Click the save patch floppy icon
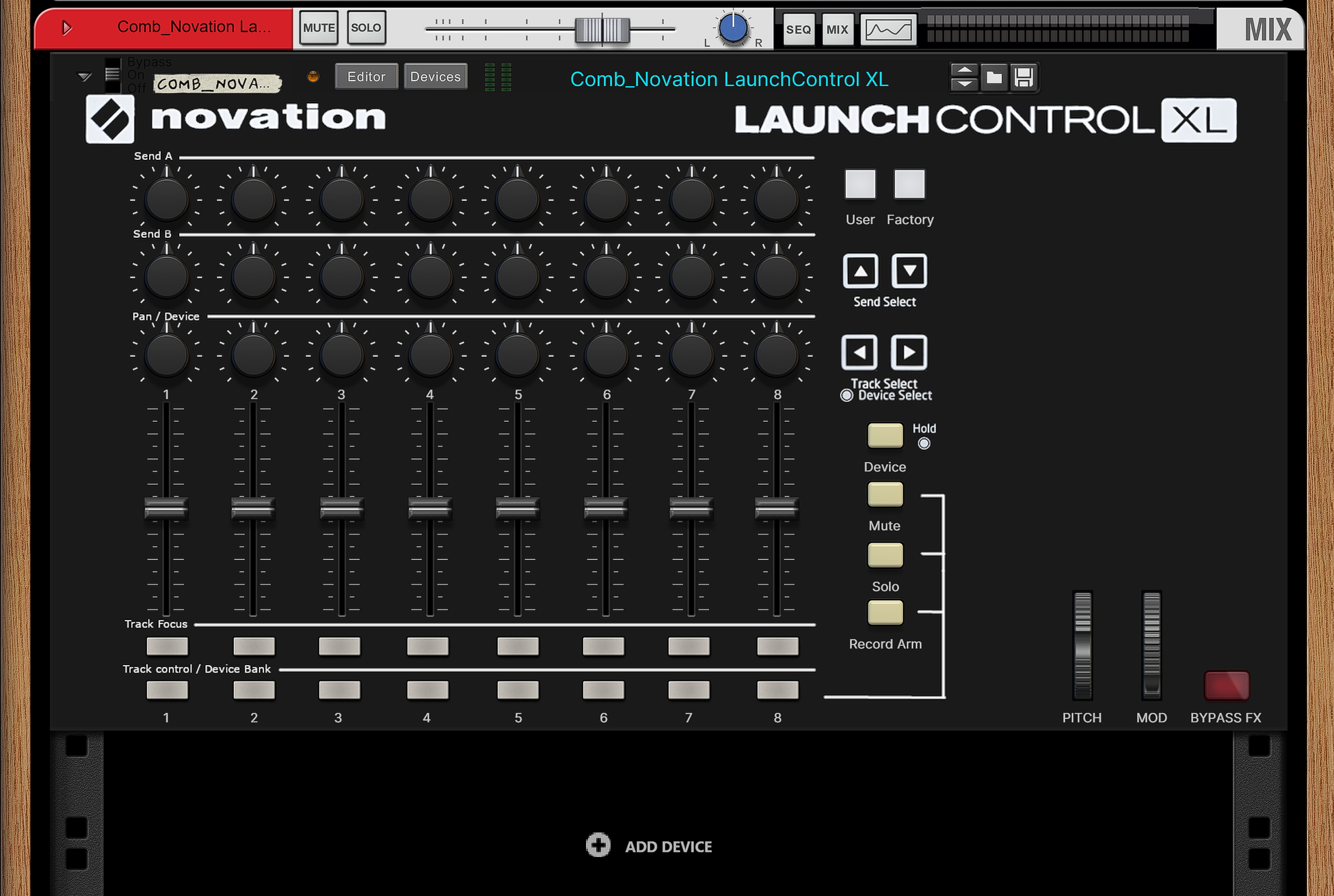 (x=1024, y=77)
